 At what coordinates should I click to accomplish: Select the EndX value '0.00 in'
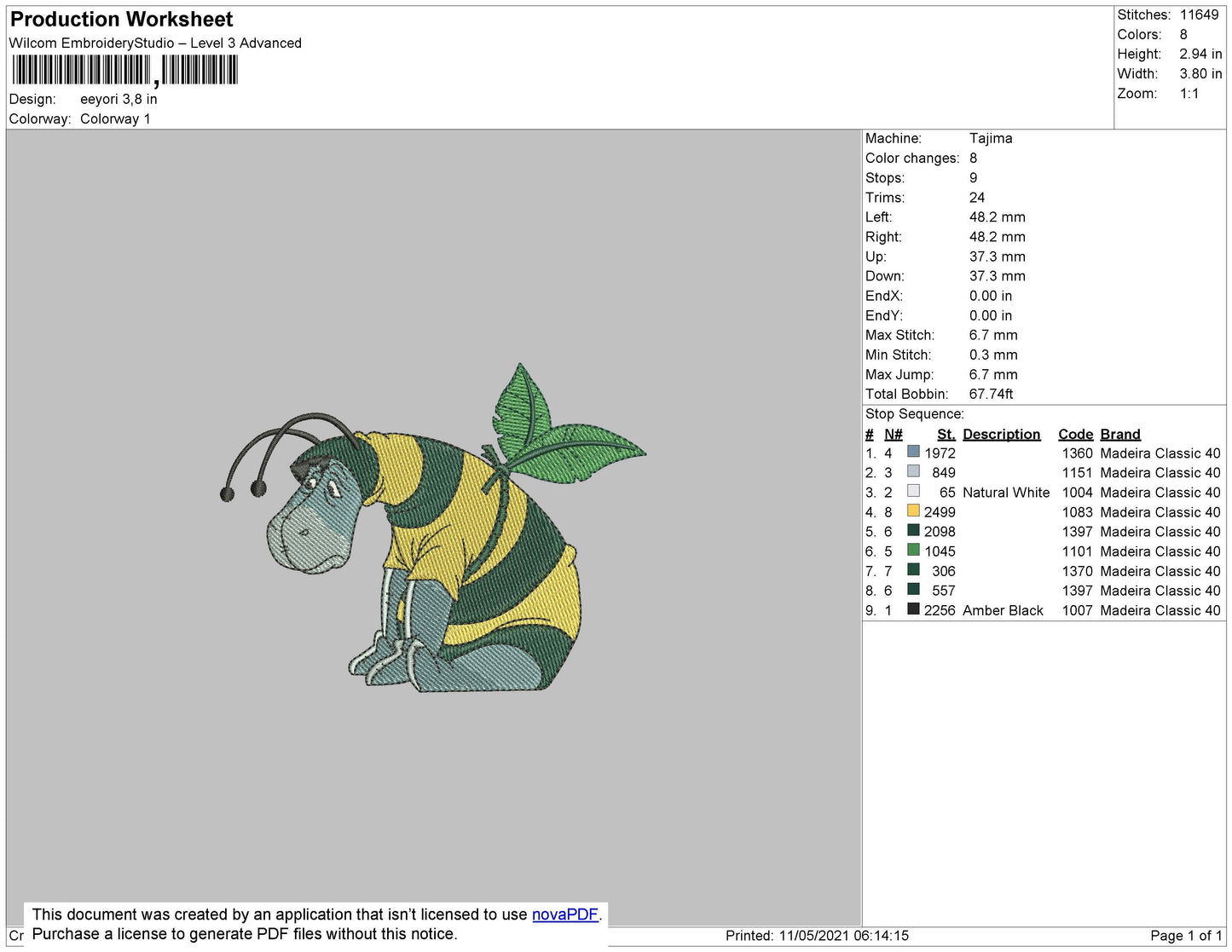(x=991, y=296)
